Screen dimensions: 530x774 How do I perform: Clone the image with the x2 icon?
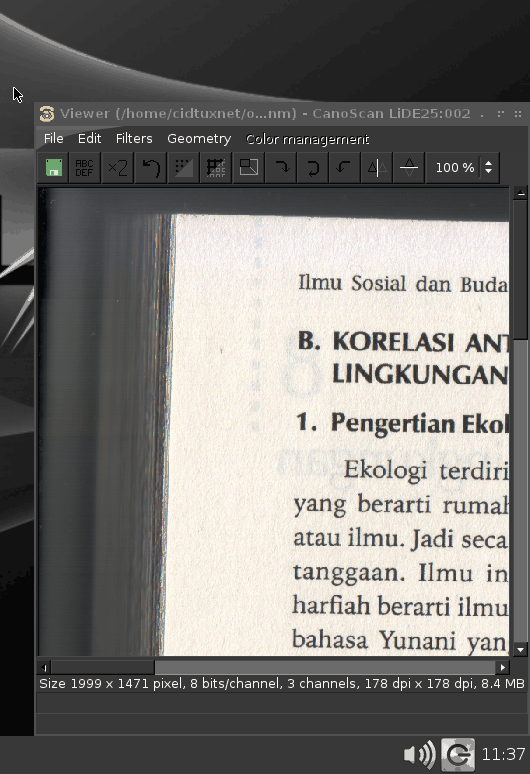[117, 168]
